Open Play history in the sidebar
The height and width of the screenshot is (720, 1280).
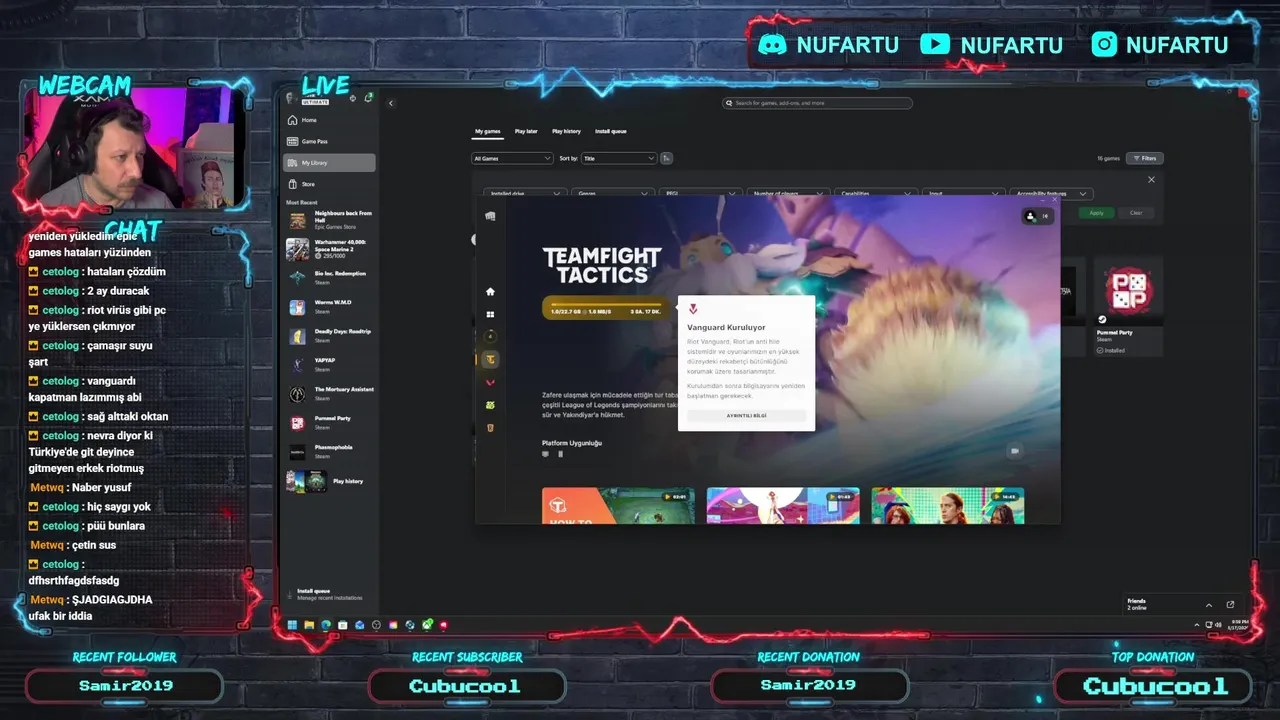tap(329, 481)
